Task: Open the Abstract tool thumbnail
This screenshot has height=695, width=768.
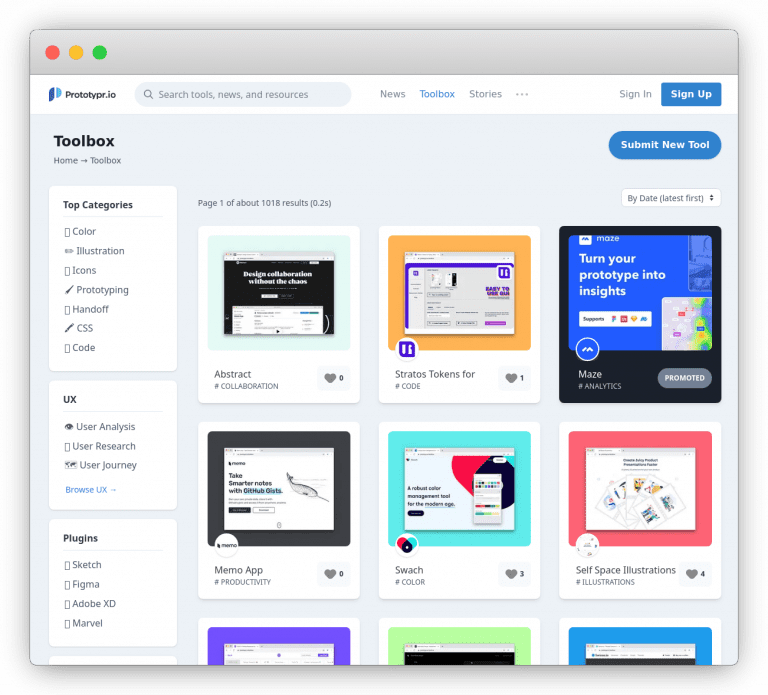Action: pyautogui.click(x=279, y=293)
